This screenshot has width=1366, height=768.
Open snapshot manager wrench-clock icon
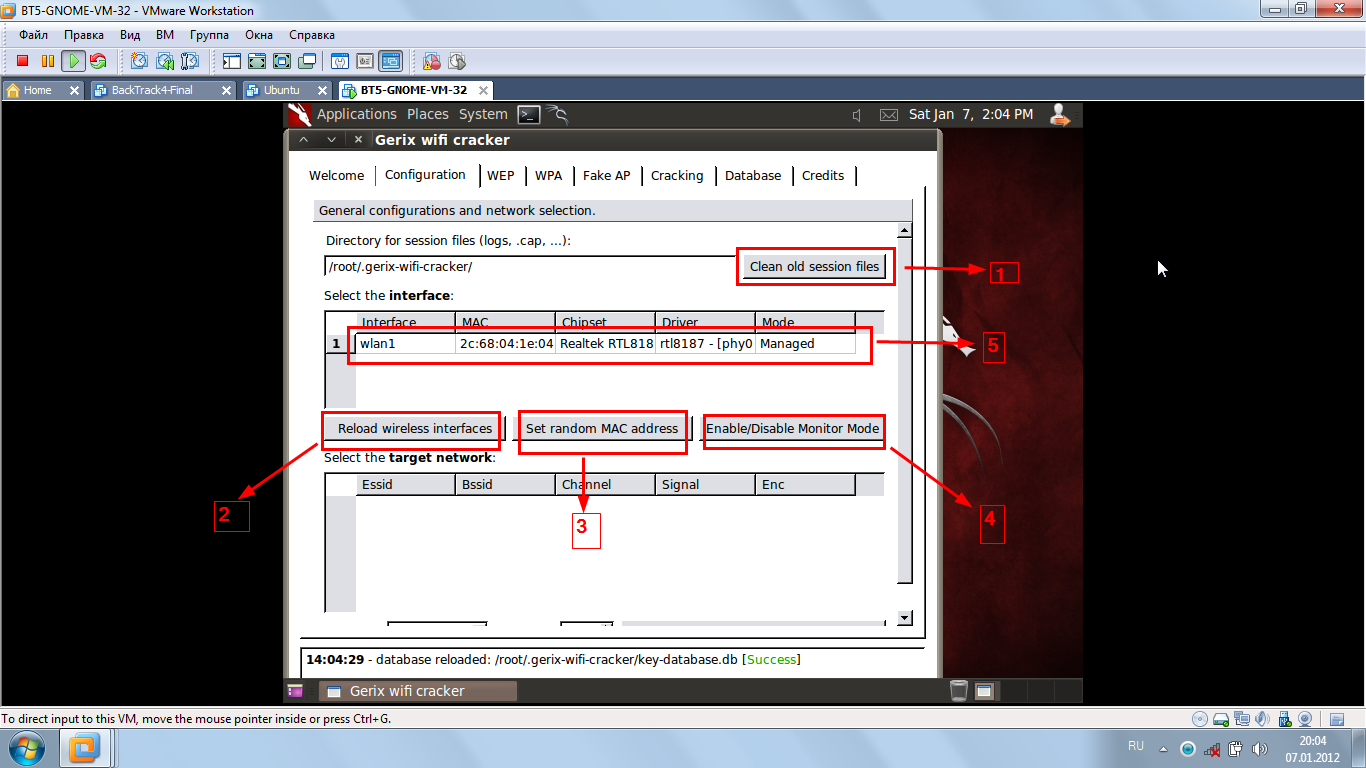click(x=189, y=61)
